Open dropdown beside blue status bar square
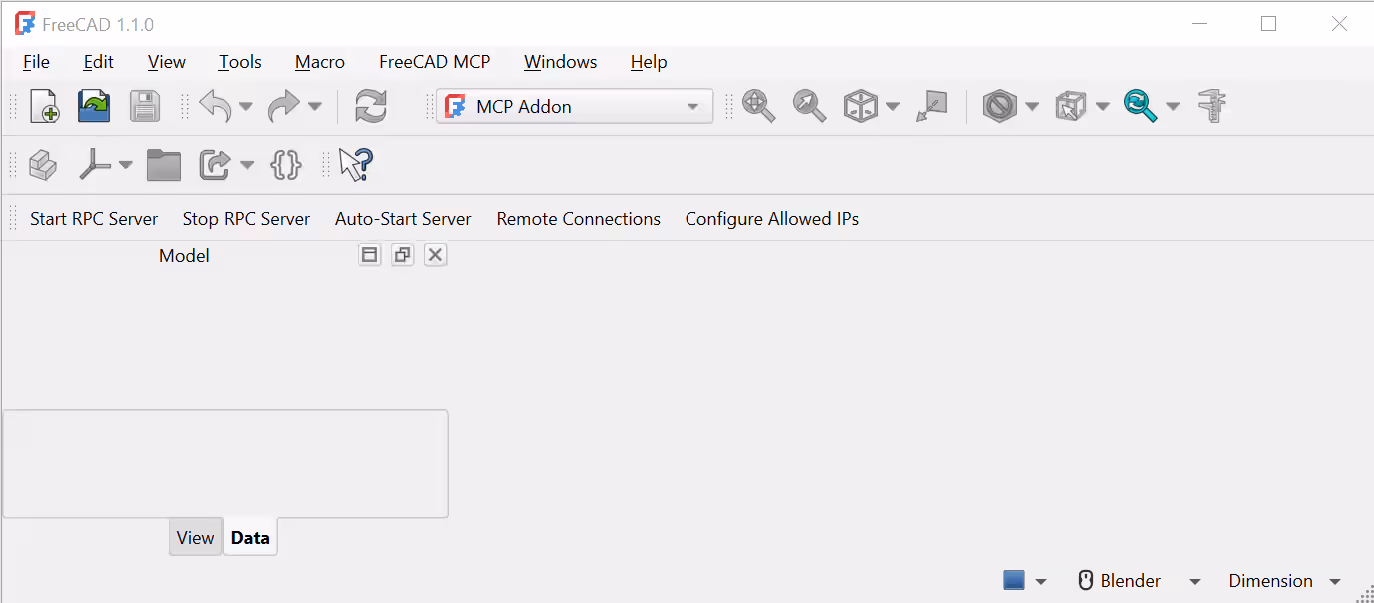1374x603 pixels. pos(1041,581)
